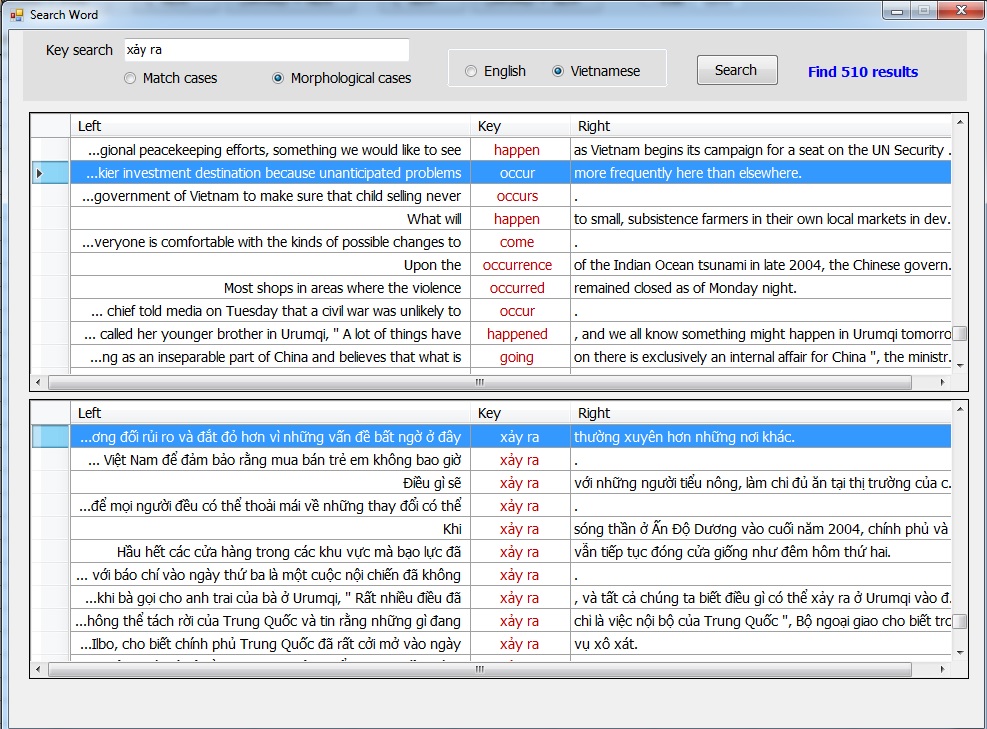This screenshot has height=729, width=987.
Task: Click the right arrow of lower table's horizontal scrollbar
Action: click(x=942, y=669)
